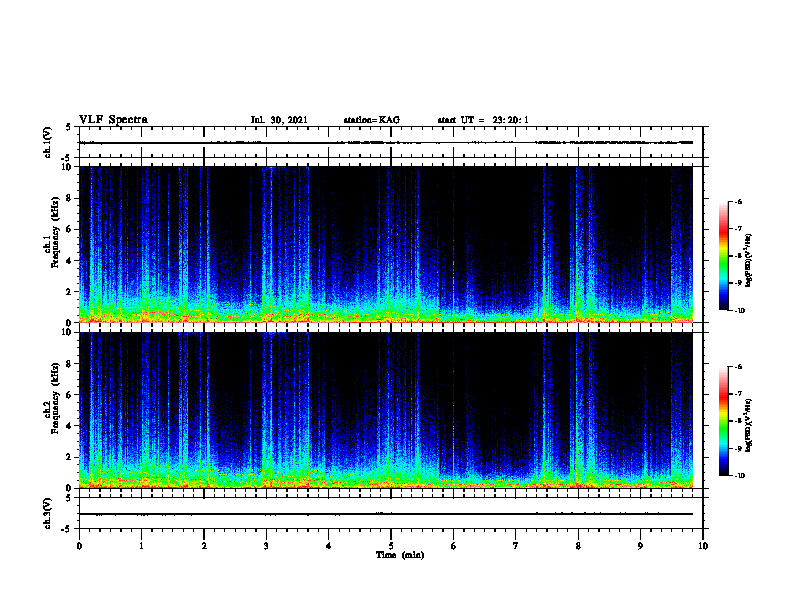Image resolution: width=792 pixels, height=612 pixels.
Task: Click the "-10" label on ch.2 color bar
Action: point(739,476)
